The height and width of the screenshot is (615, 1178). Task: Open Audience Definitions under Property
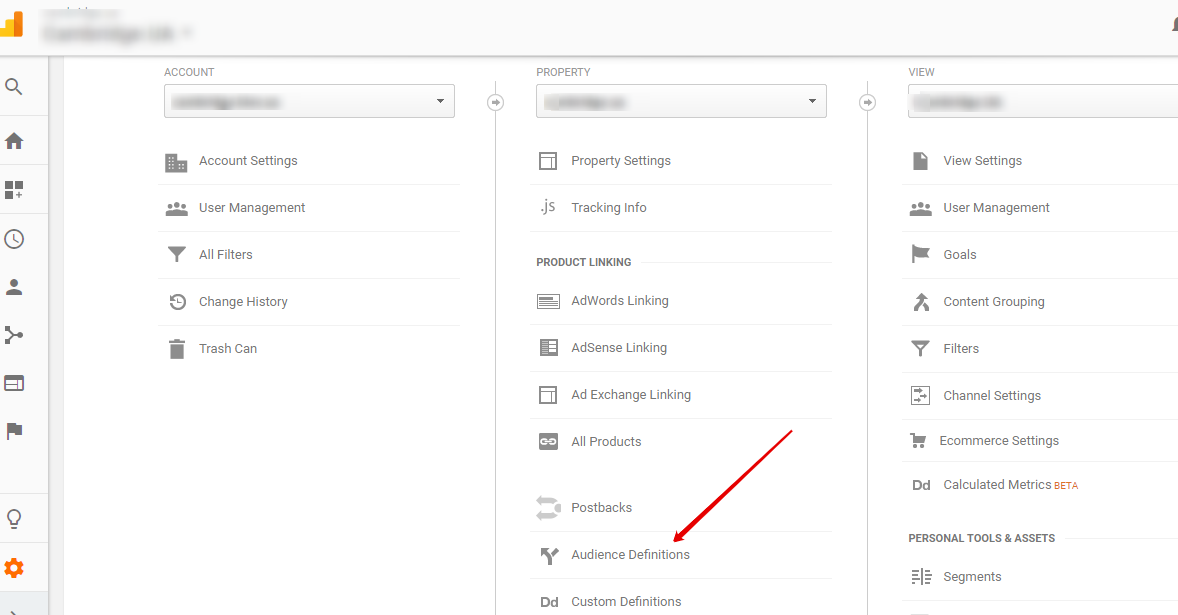pos(630,555)
